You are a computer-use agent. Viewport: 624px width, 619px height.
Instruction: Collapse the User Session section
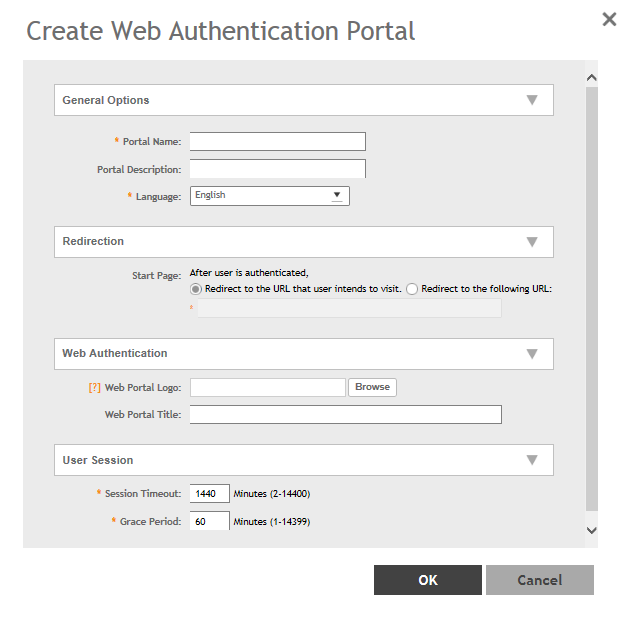coord(532,460)
